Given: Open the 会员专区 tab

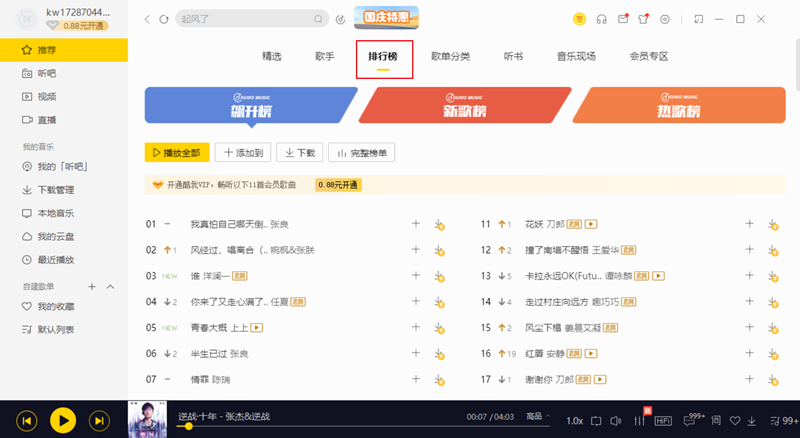Looking at the screenshot, I should coord(648,56).
